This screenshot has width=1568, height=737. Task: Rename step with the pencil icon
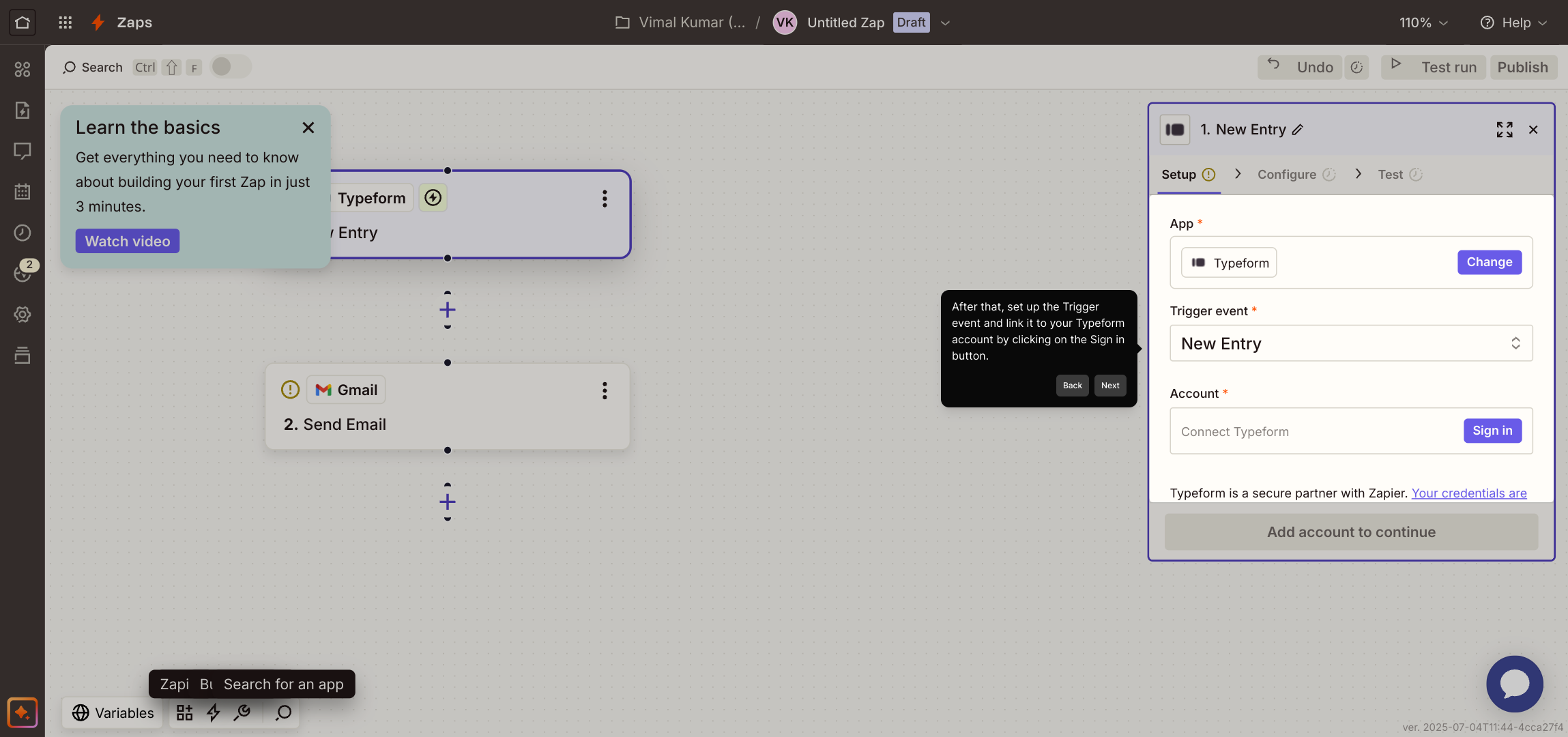[1298, 130]
